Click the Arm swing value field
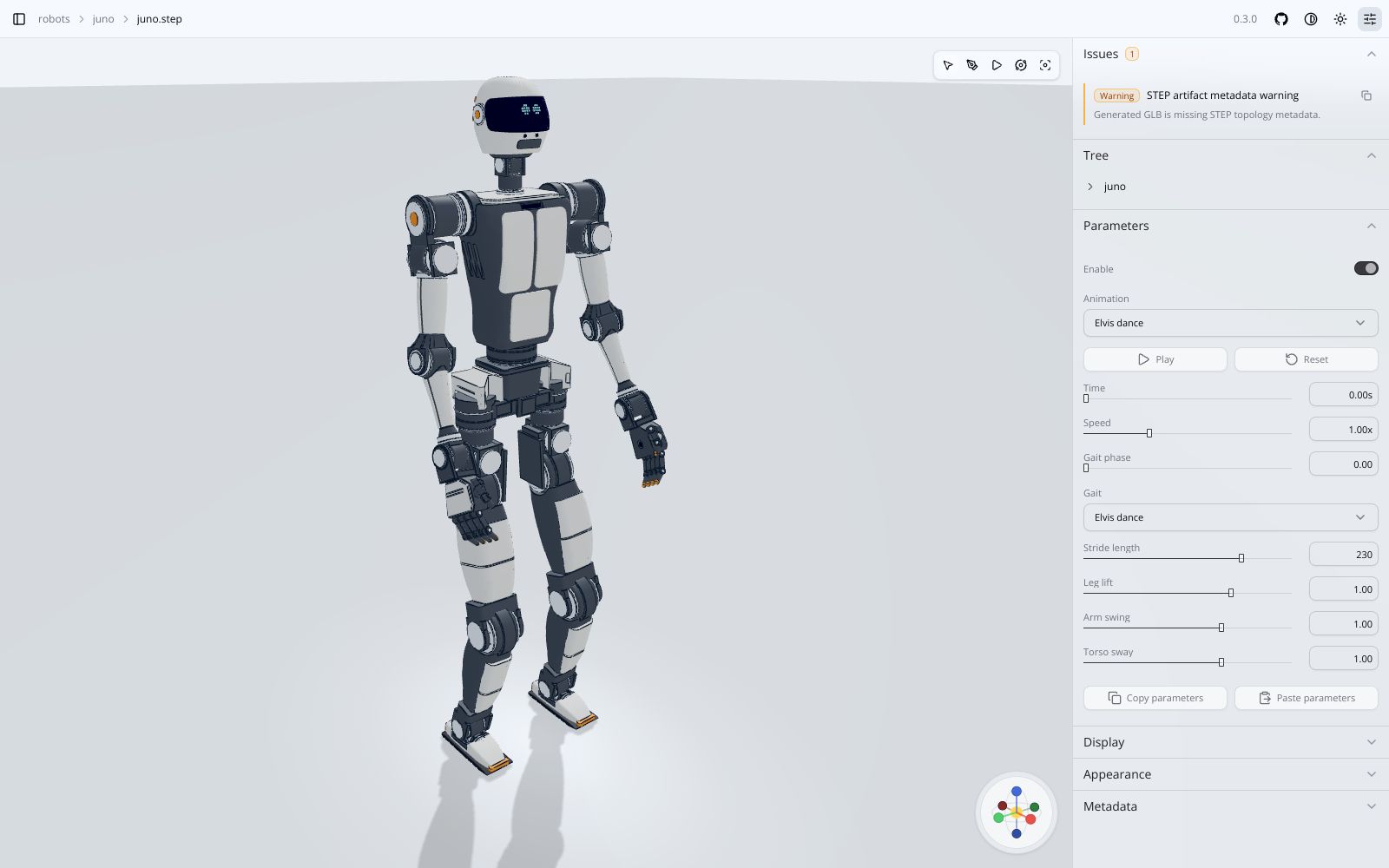The width and height of the screenshot is (1389, 868). (x=1343, y=623)
